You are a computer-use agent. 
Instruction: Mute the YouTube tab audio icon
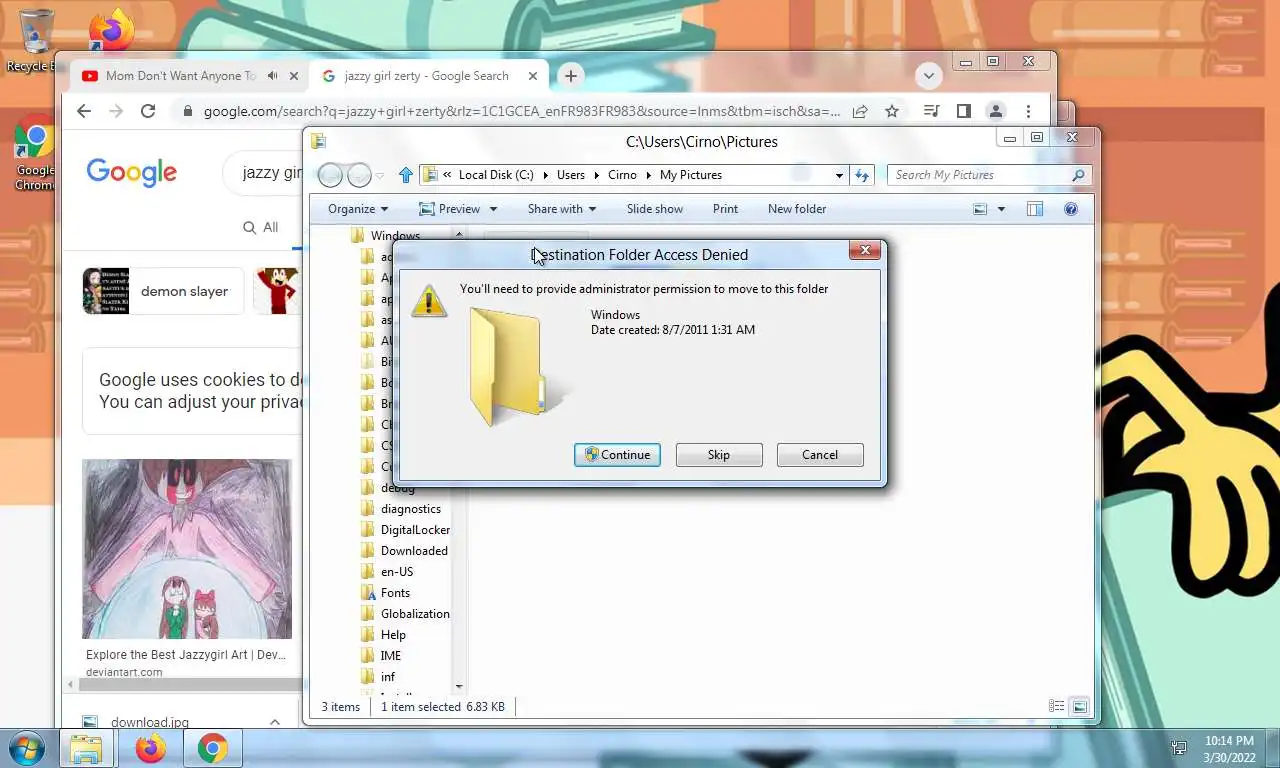click(x=272, y=76)
